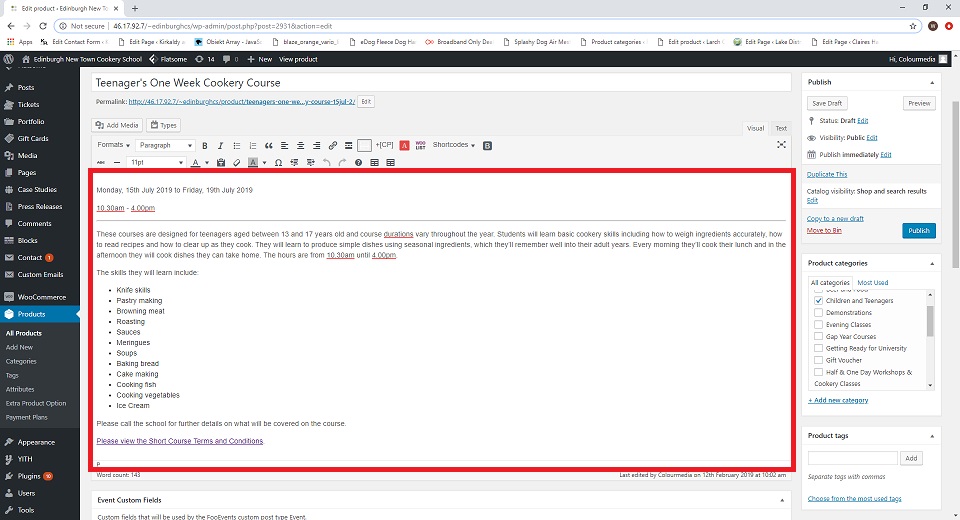
Task: Click the Add Media button
Action: click(117, 125)
